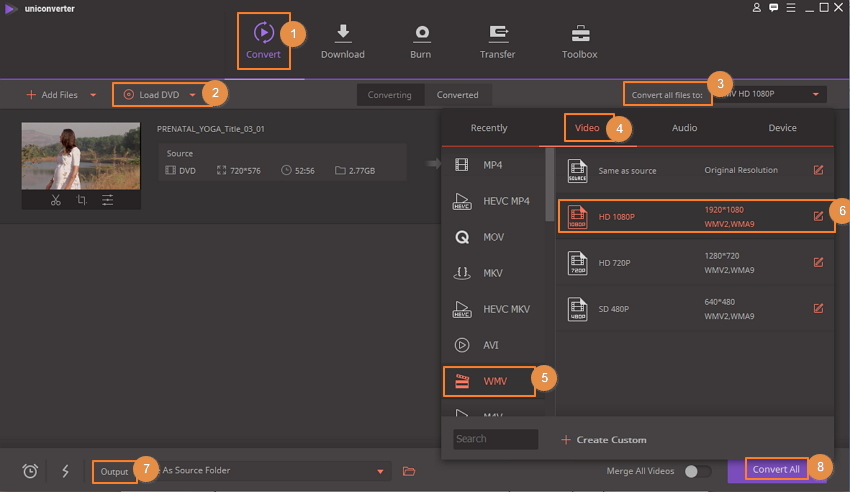Edit the HD 720P preset
The width and height of the screenshot is (850, 492).
click(819, 262)
